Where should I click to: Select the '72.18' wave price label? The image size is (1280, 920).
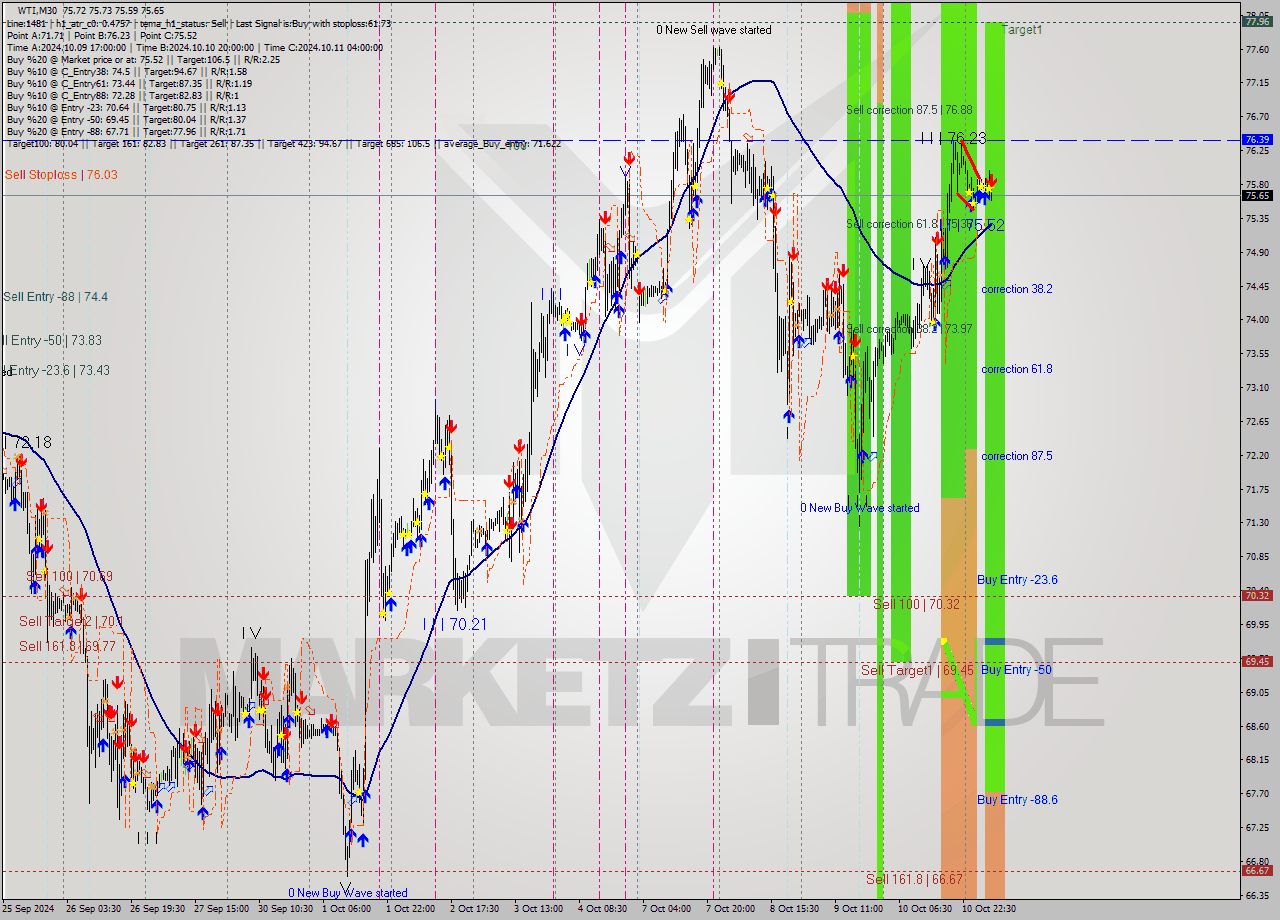tap(32, 442)
